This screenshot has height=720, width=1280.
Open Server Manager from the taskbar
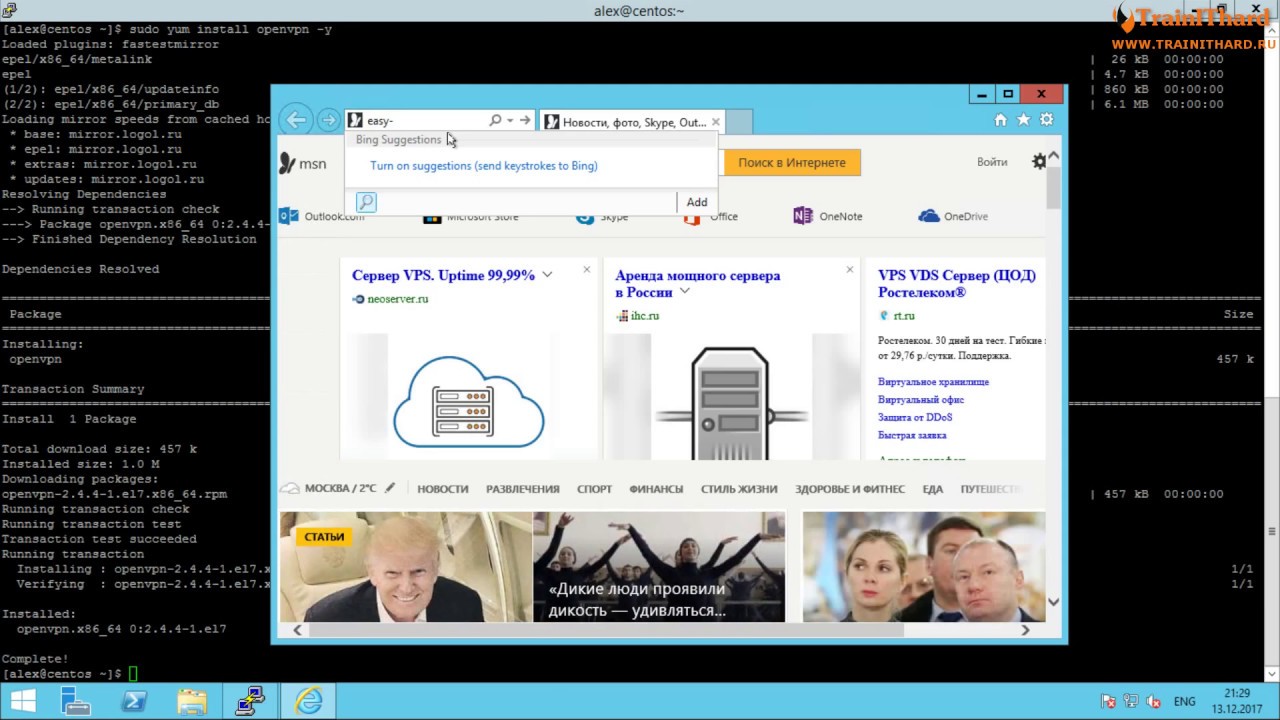coord(76,701)
